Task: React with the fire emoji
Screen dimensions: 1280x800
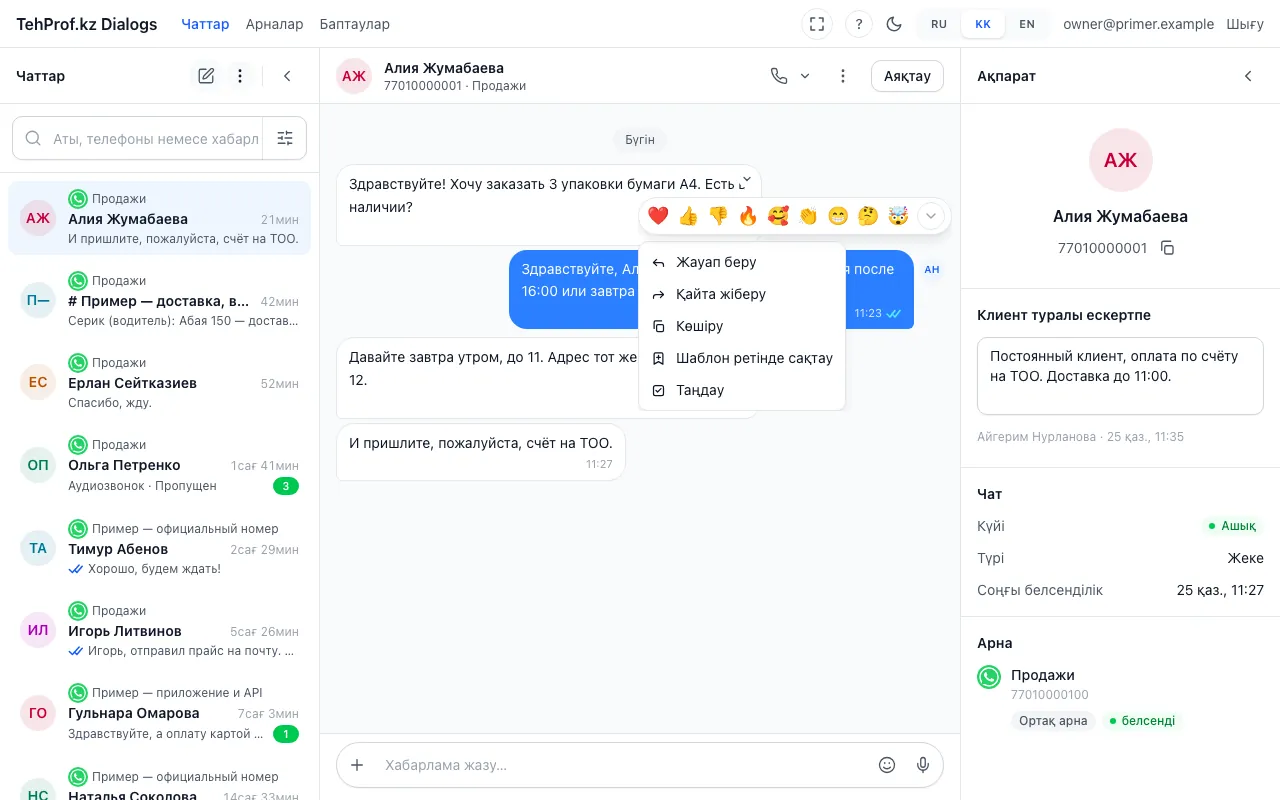Action: [x=748, y=215]
